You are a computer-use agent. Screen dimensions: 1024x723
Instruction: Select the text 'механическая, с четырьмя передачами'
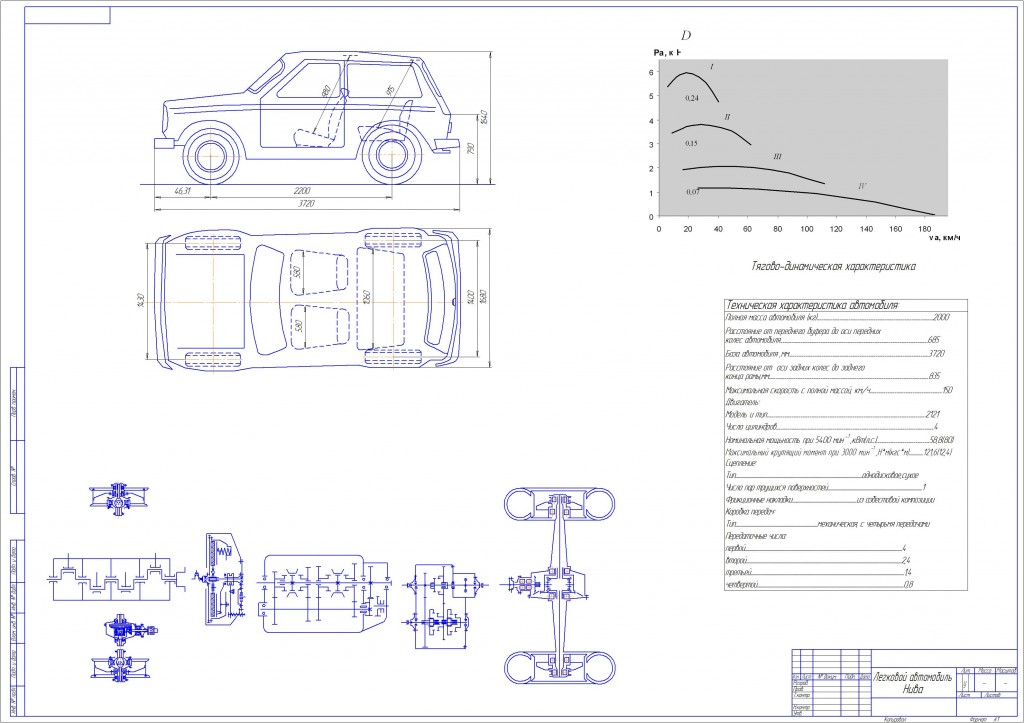tap(874, 524)
